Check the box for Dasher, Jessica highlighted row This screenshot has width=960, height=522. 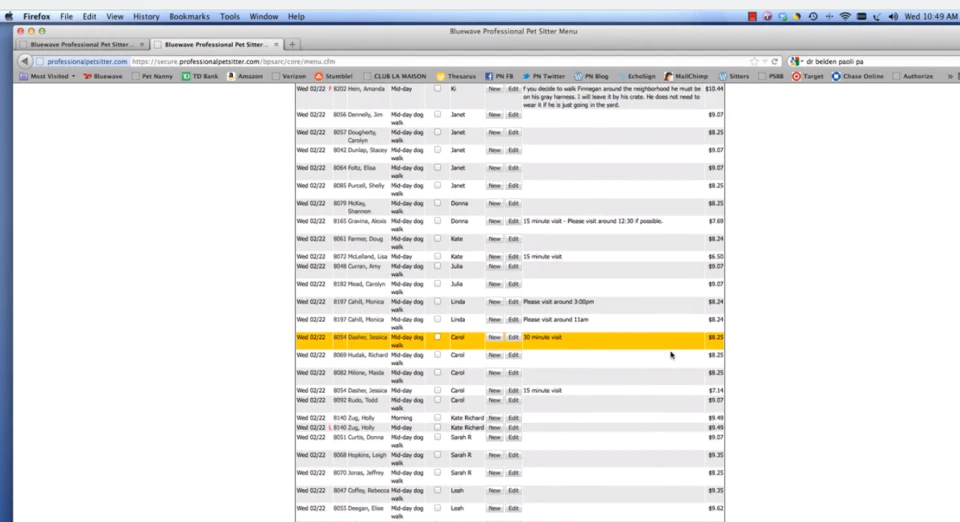point(437,337)
